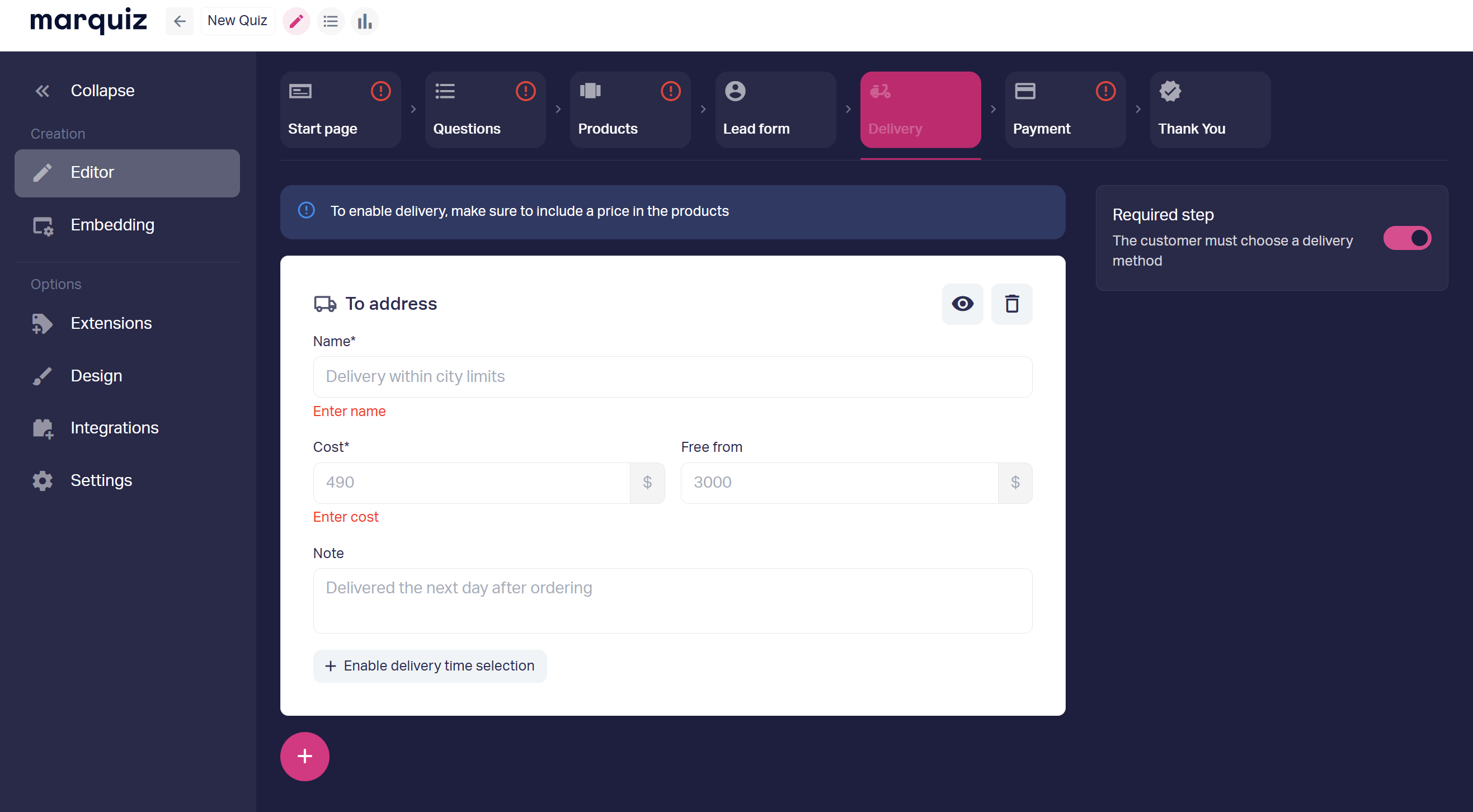Delete the To address delivery method

(1011, 304)
